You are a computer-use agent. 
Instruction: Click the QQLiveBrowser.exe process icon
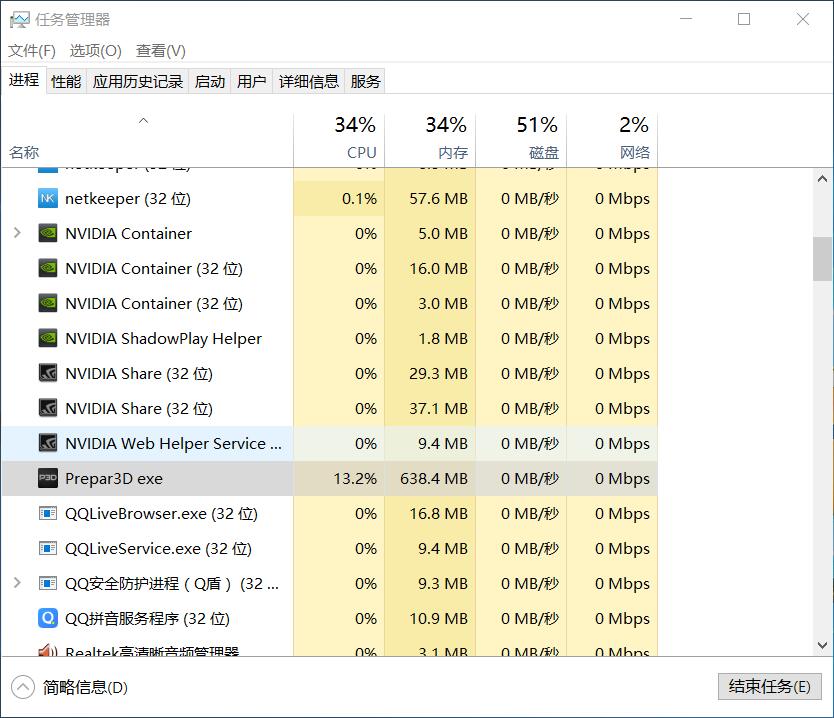pyautogui.click(x=48, y=513)
